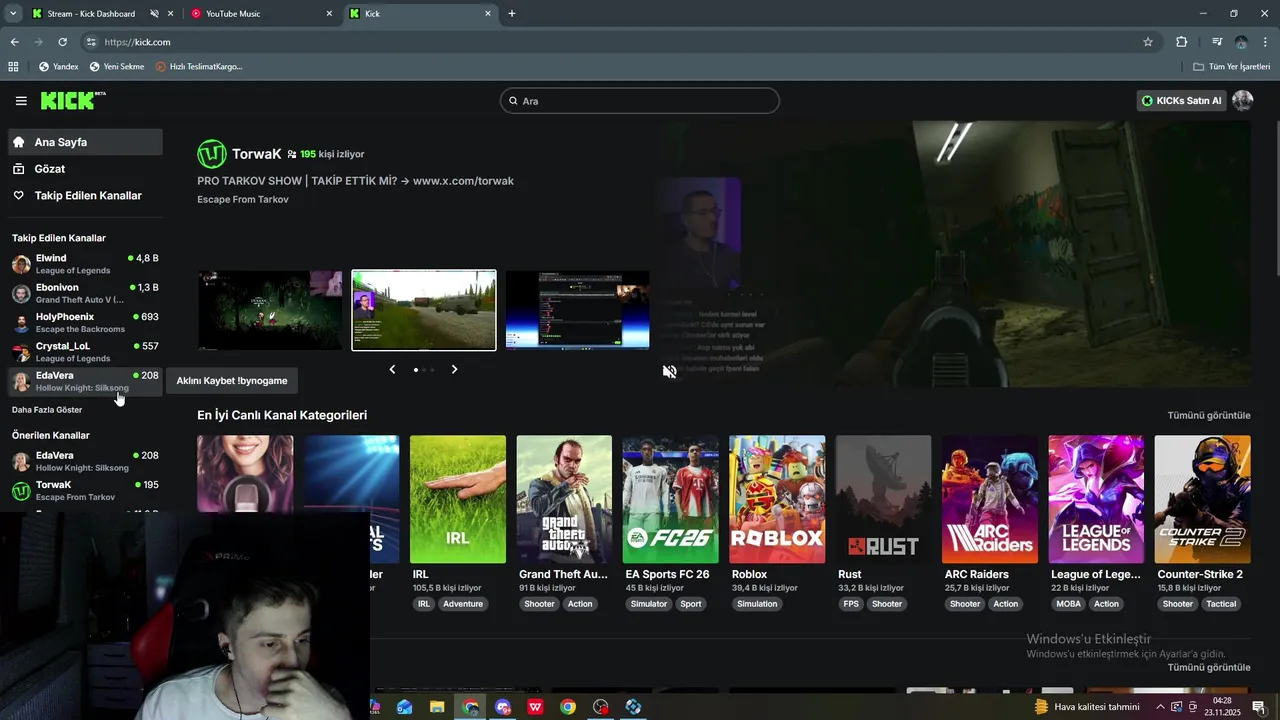1280x720 pixels.
Task: Go back in browser history
Action: pyautogui.click(x=14, y=42)
